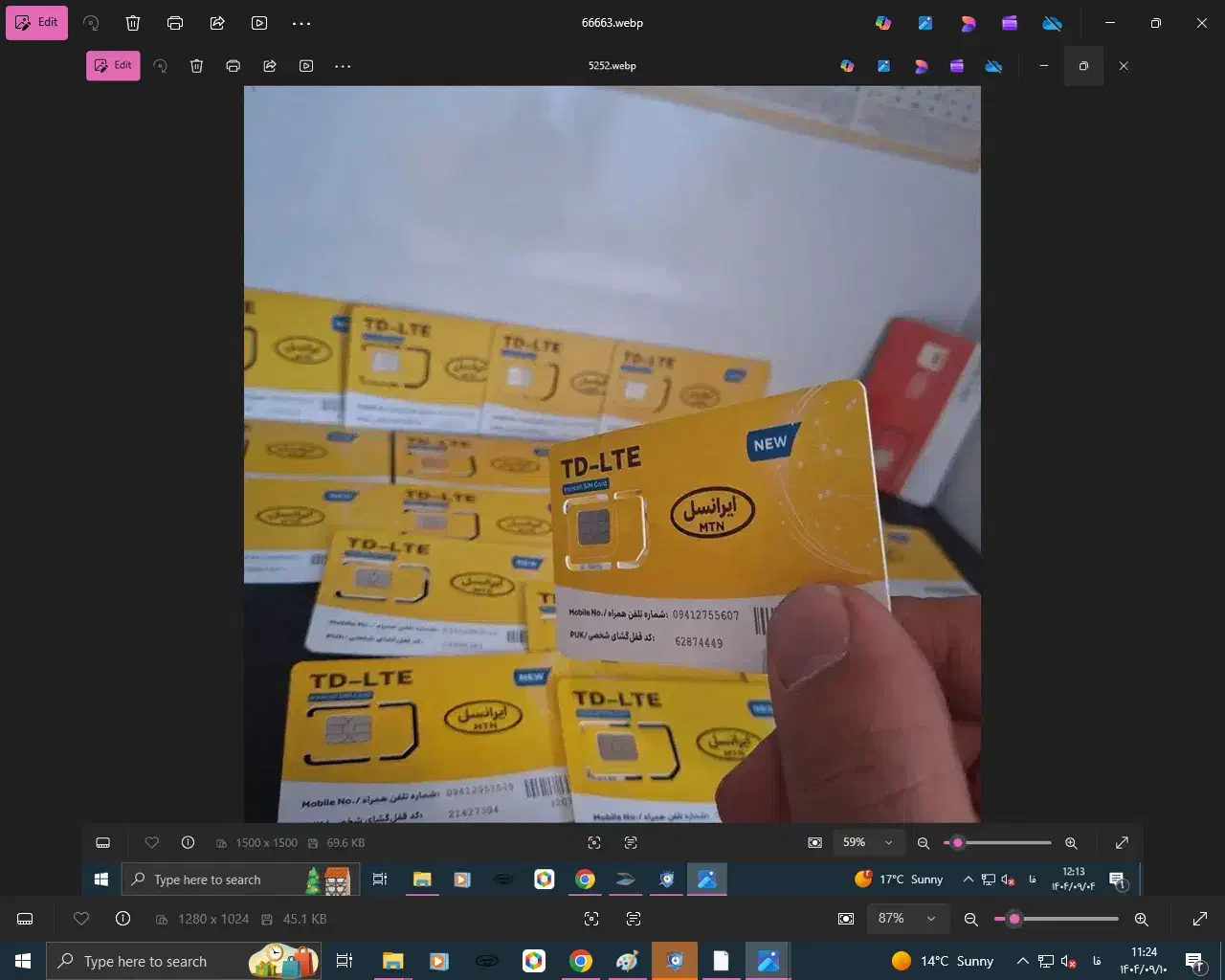Delete the 66663.webp image via trash icon
The image size is (1225, 980).
[x=133, y=23]
